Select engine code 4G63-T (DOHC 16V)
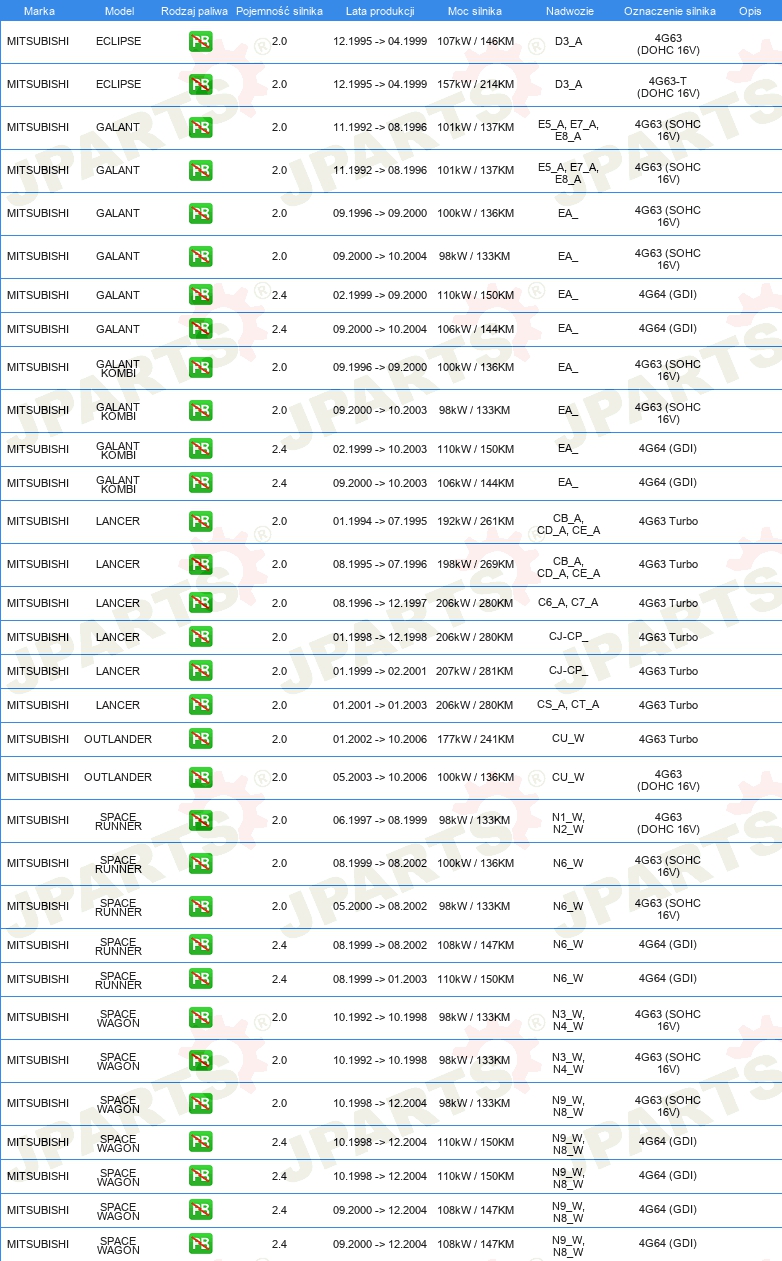782x1261 pixels. pyautogui.click(x=668, y=88)
